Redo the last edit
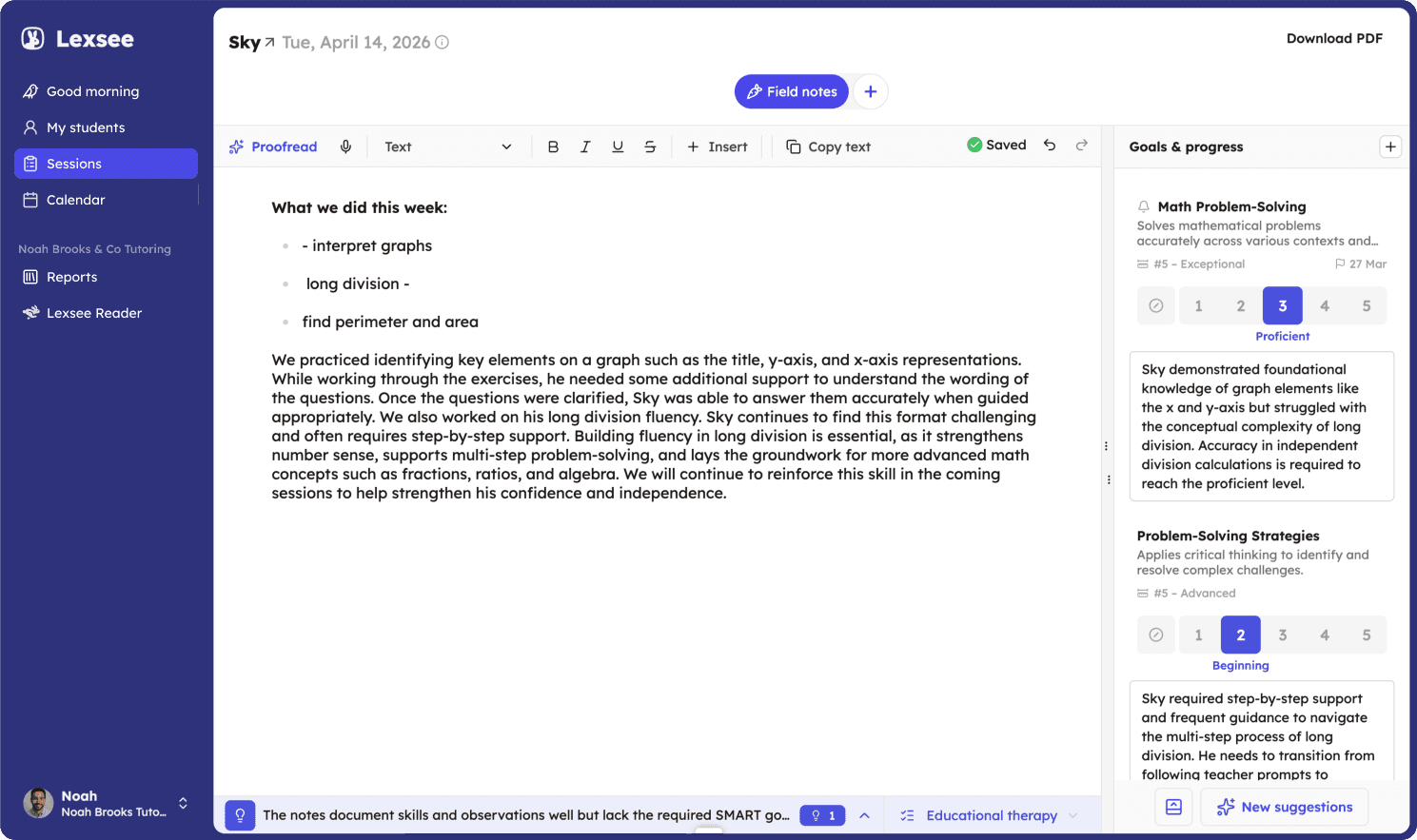 [x=1082, y=145]
